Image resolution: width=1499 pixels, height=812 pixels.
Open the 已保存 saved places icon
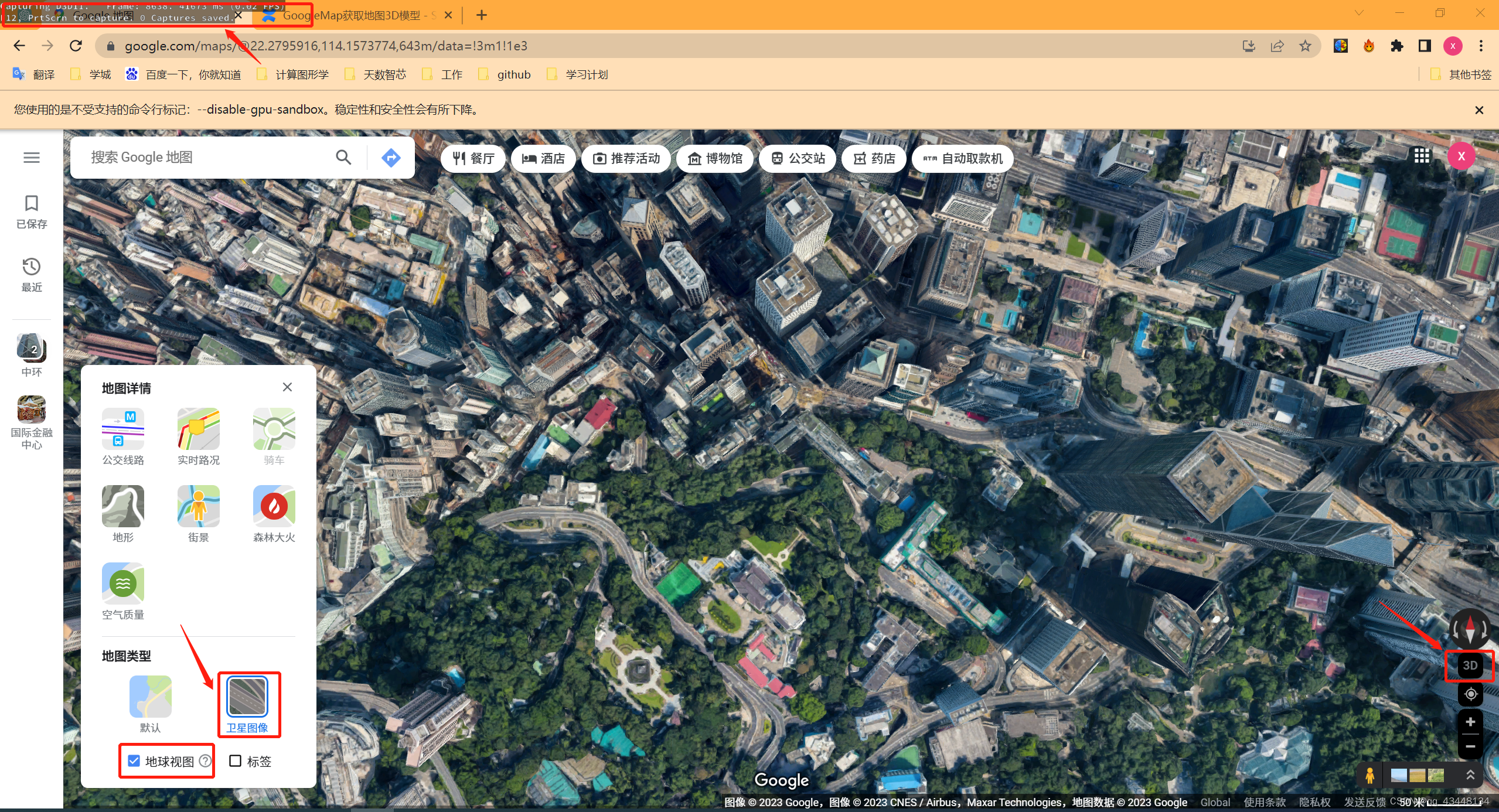point(32,211)
